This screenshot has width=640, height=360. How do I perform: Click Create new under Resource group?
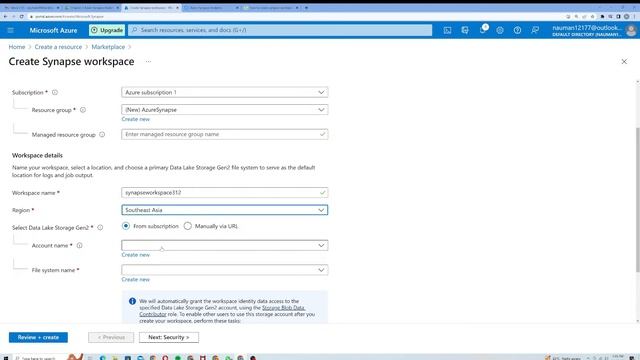pyautogui.click(x=136, y=119)
